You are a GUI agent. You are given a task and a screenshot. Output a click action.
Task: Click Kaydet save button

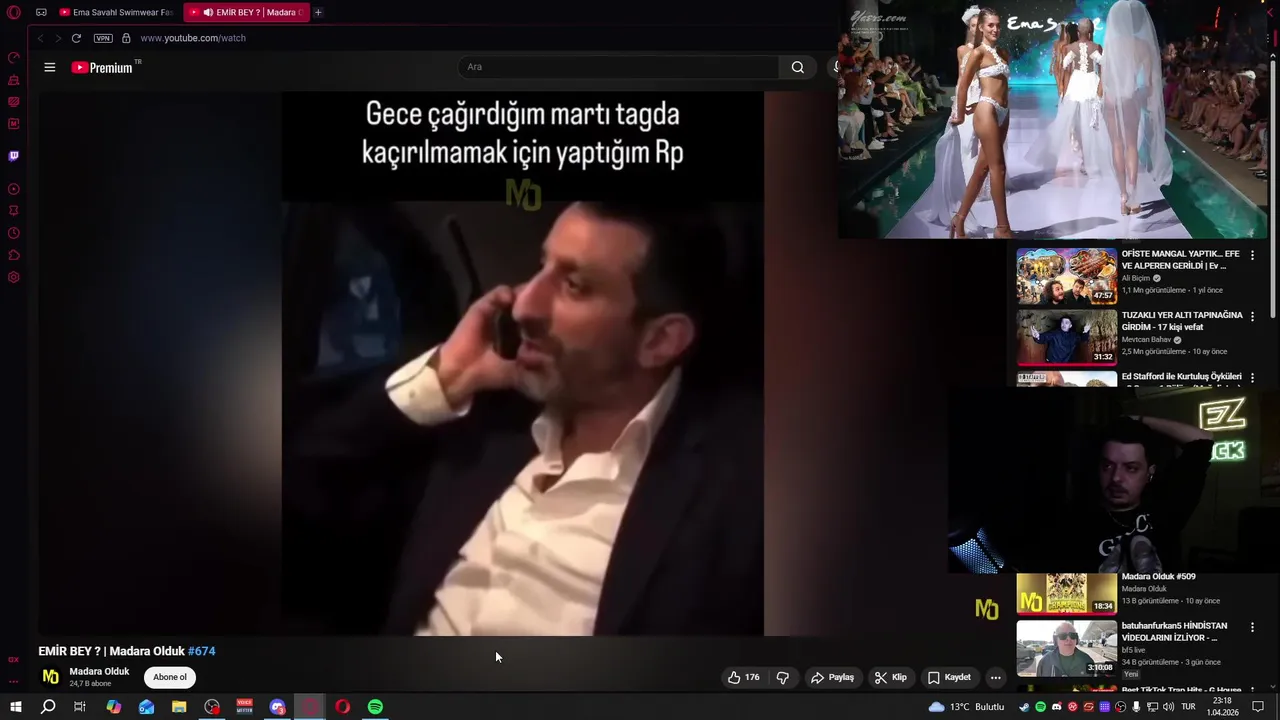(x=949, y=677)
